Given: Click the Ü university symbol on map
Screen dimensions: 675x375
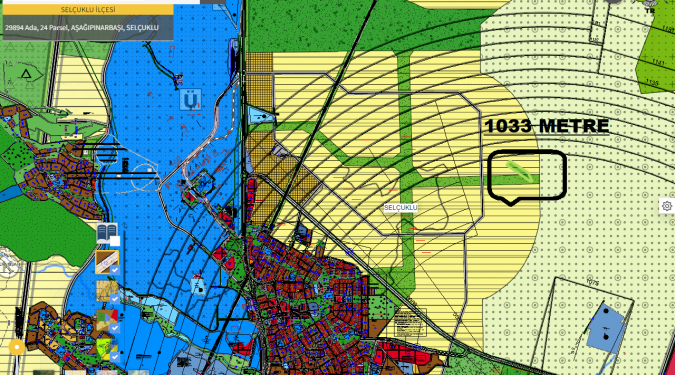Looking at the screenshot, I should point(190,101).
